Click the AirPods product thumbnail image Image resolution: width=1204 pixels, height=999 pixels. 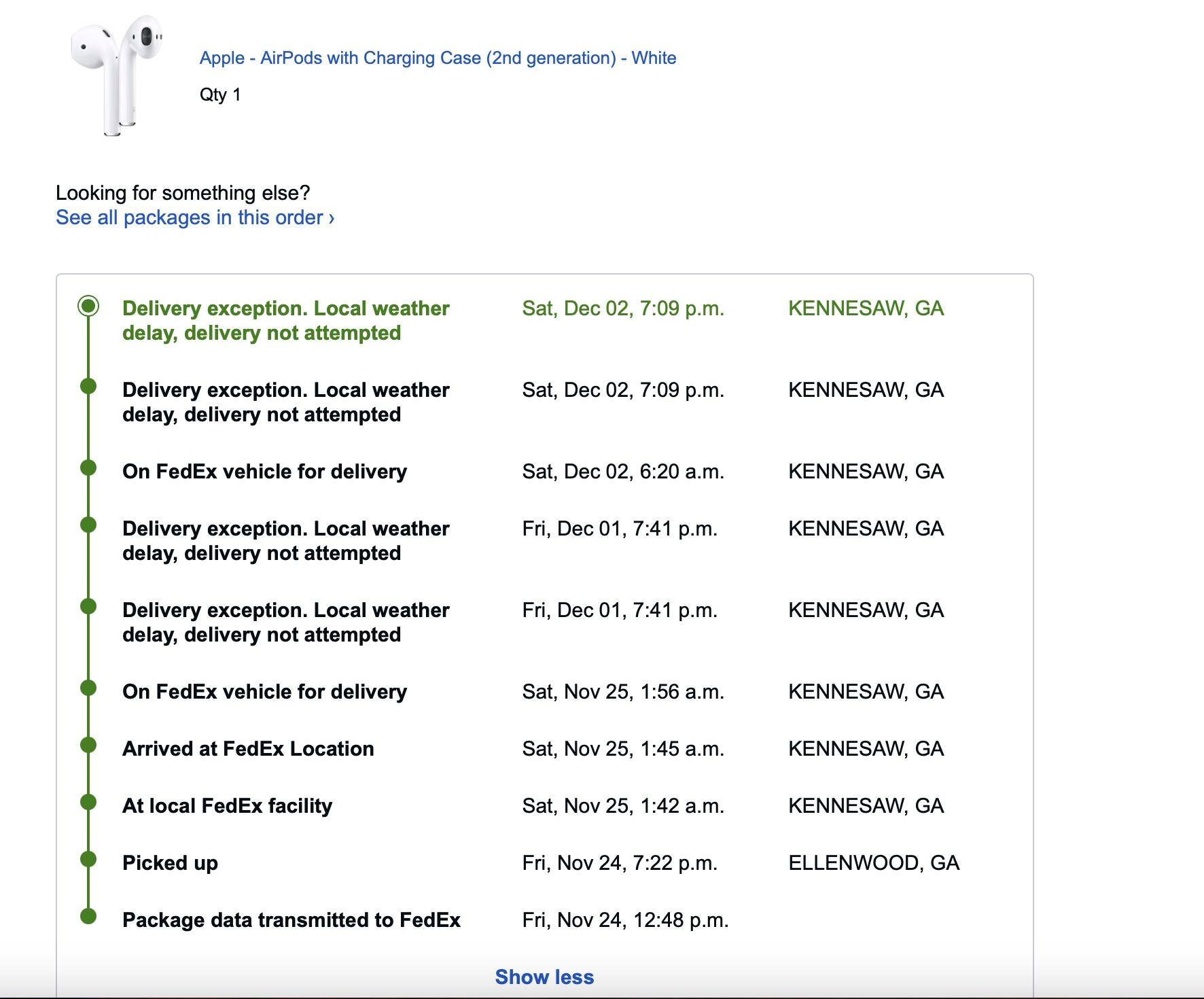point(117,75)
